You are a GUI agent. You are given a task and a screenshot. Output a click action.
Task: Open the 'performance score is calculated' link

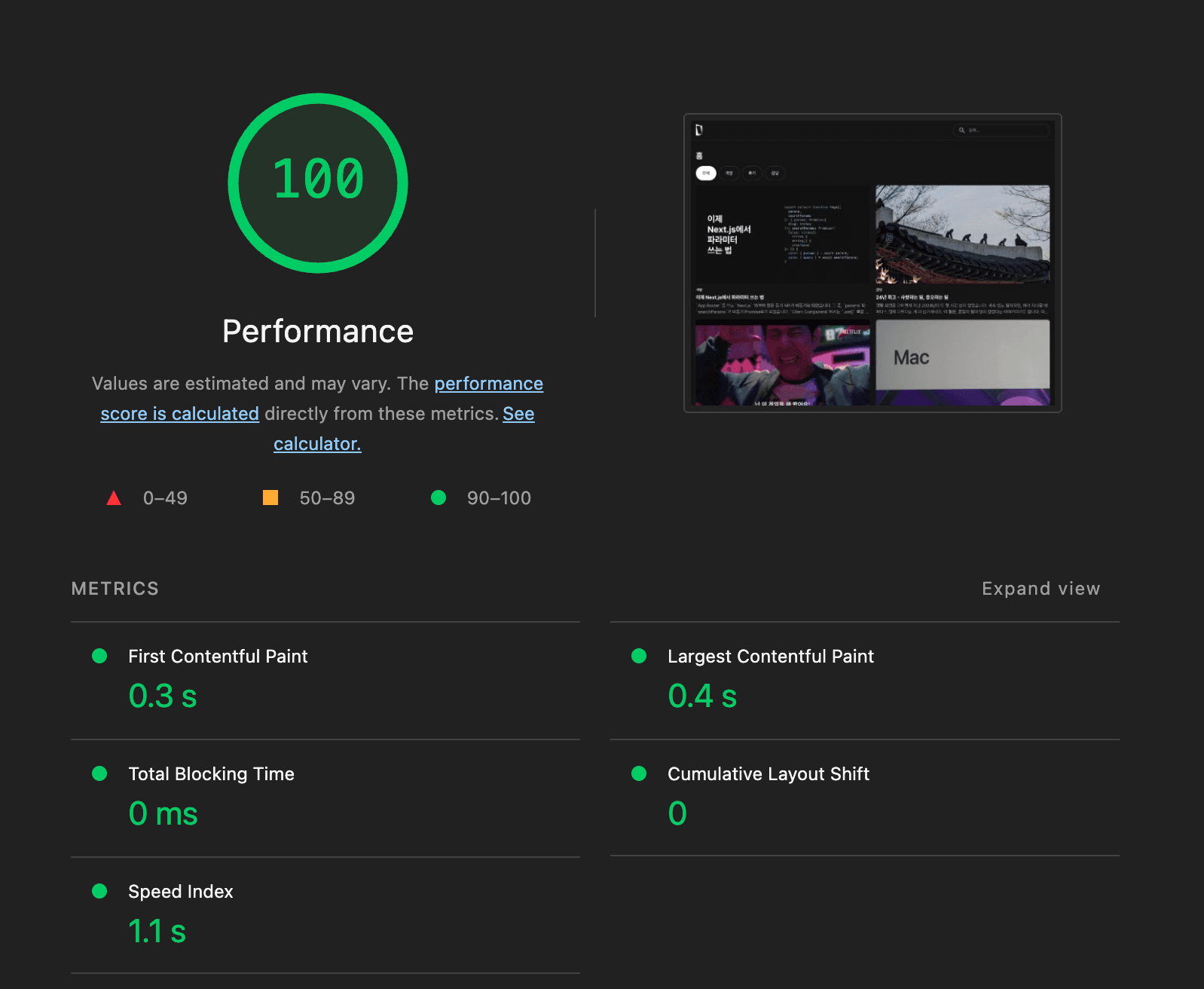point(322,399)
